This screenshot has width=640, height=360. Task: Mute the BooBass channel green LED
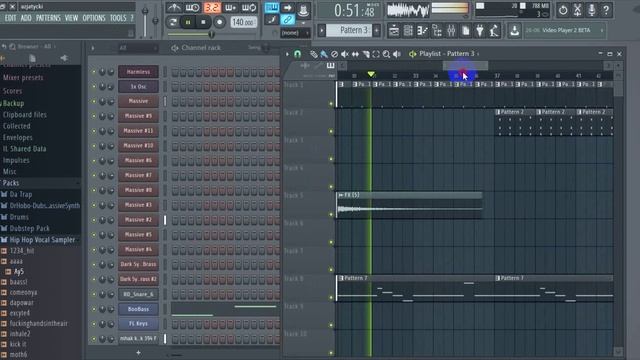tap(94, 309)
